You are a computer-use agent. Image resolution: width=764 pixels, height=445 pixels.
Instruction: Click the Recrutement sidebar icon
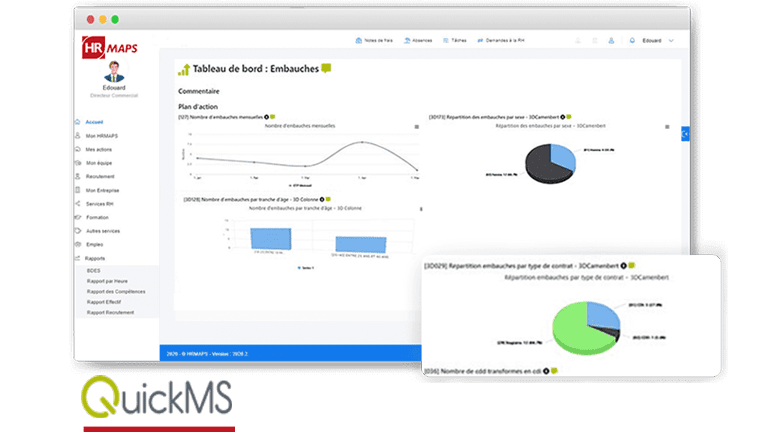pos(77,176)
